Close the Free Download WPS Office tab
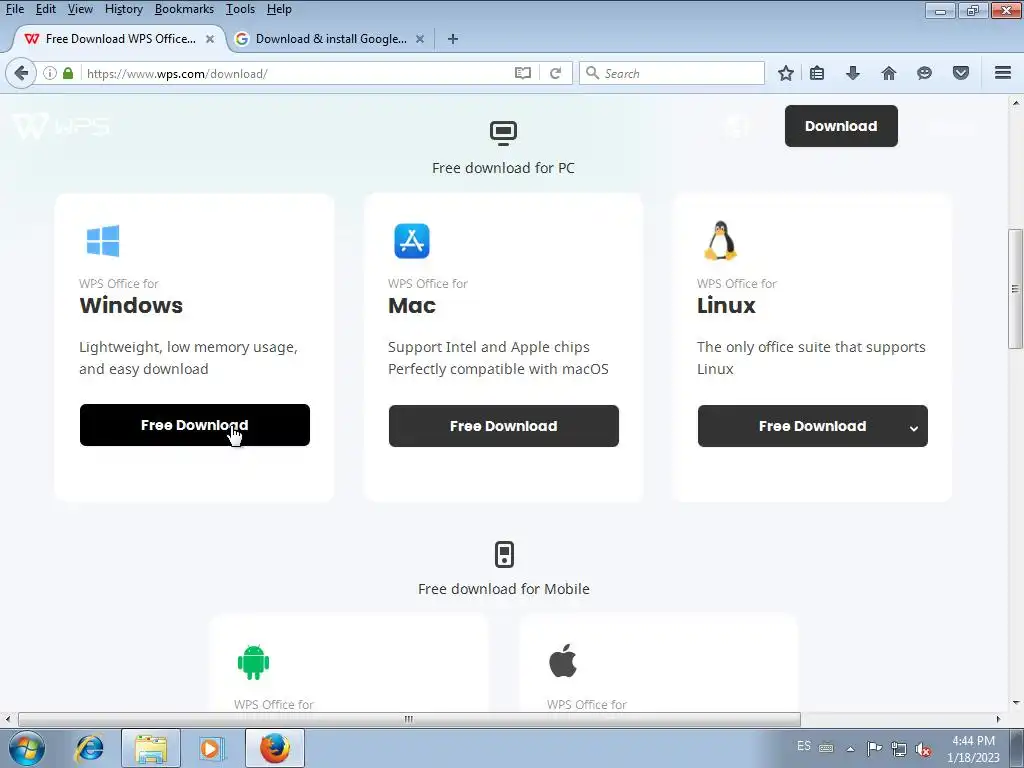 210,39
